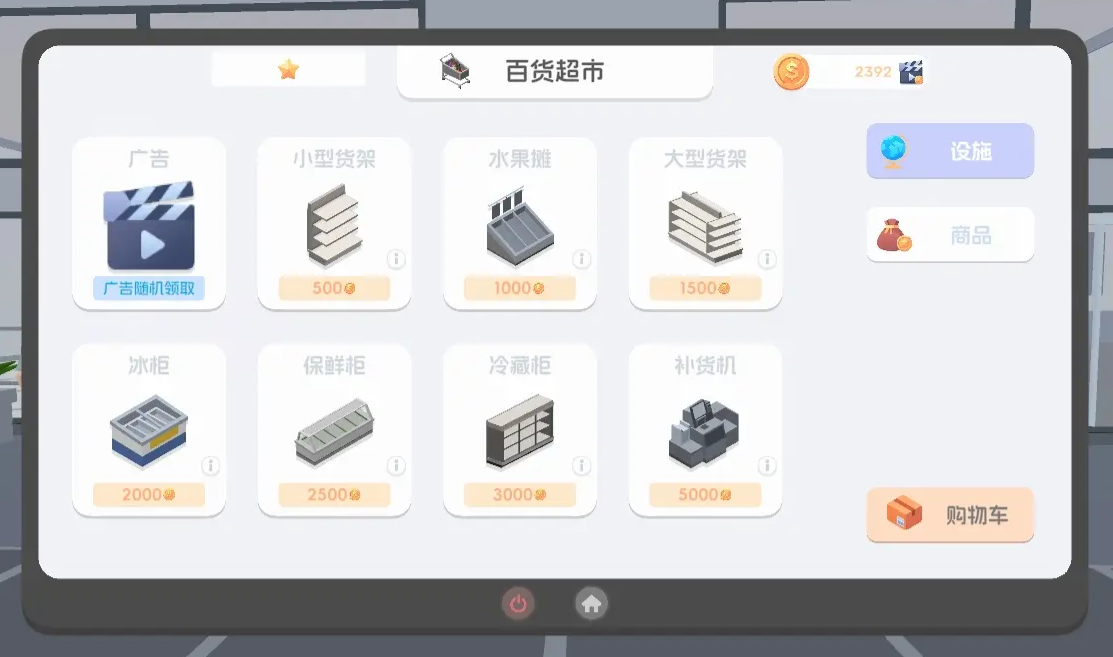Go to the home button icon
The image size is (1113, 657).
pos(591,604)
